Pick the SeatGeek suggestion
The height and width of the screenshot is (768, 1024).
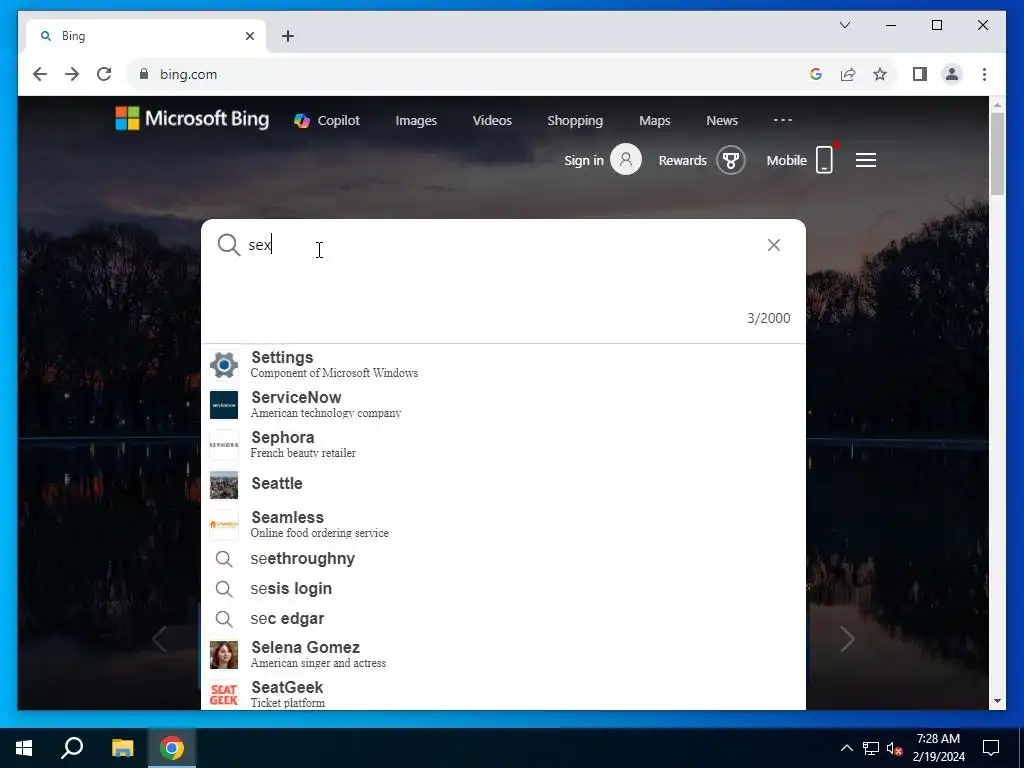click(504, 694)
